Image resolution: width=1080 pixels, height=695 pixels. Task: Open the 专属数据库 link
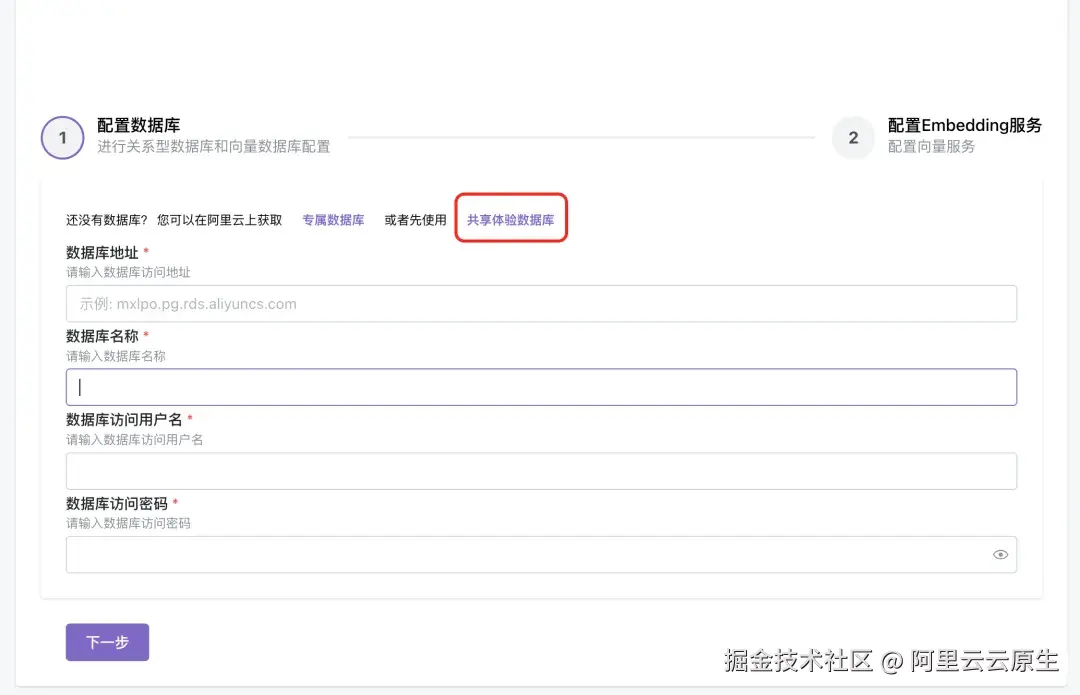pyautogui.click(x=333, y=220)
